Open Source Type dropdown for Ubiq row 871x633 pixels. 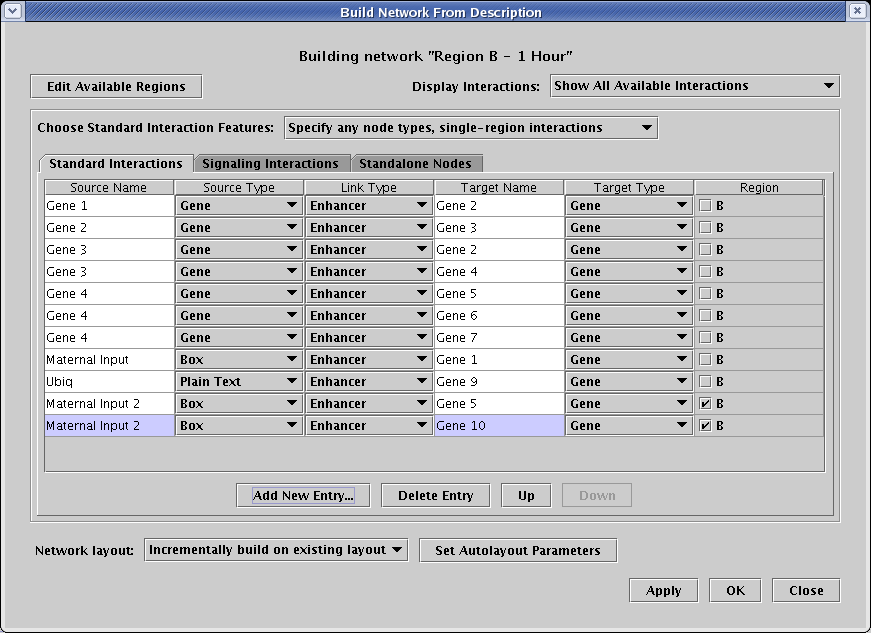[x=239, y=382]
